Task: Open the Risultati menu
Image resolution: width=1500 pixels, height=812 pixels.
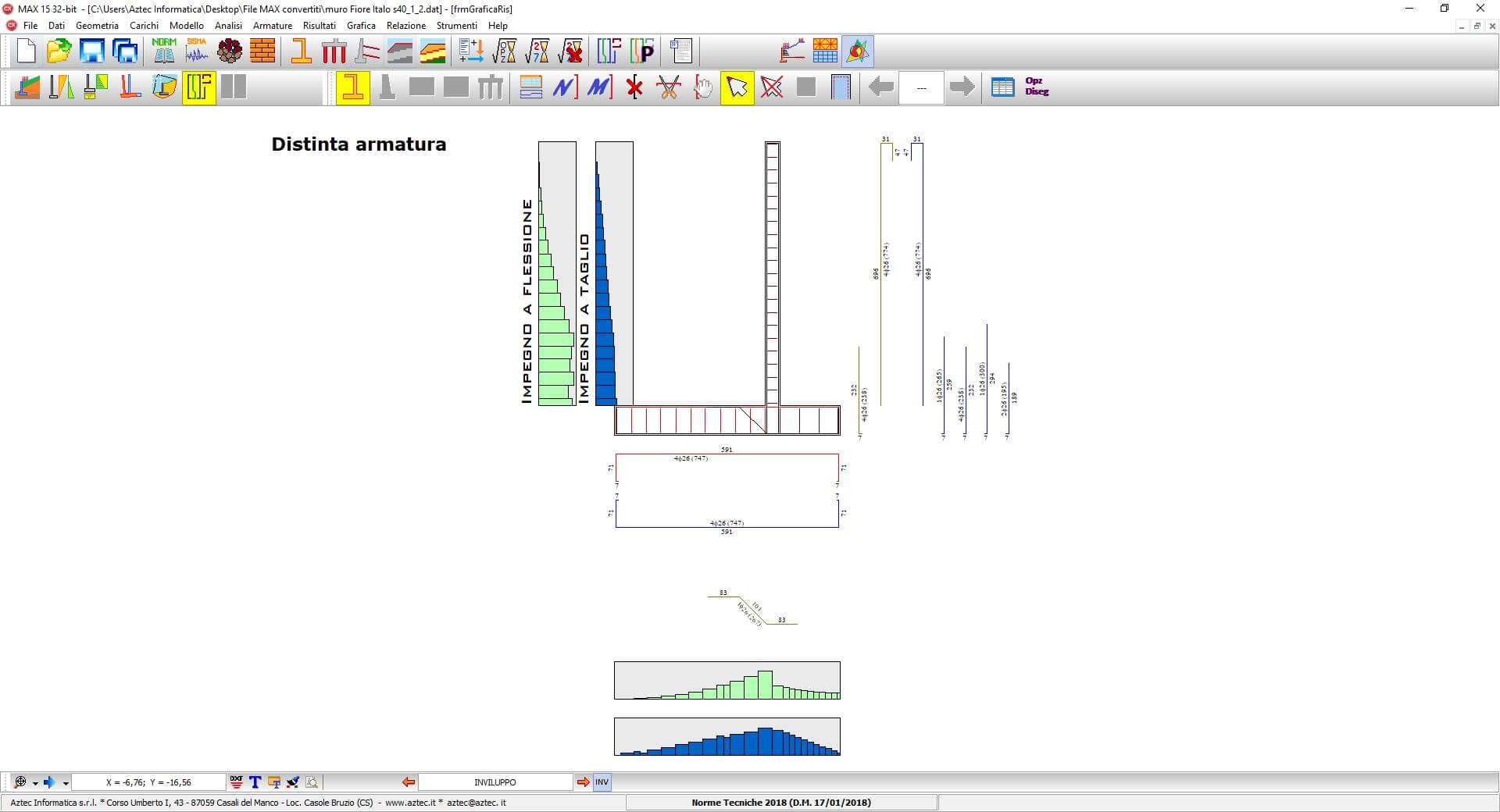Action: (x=319, y=26)
